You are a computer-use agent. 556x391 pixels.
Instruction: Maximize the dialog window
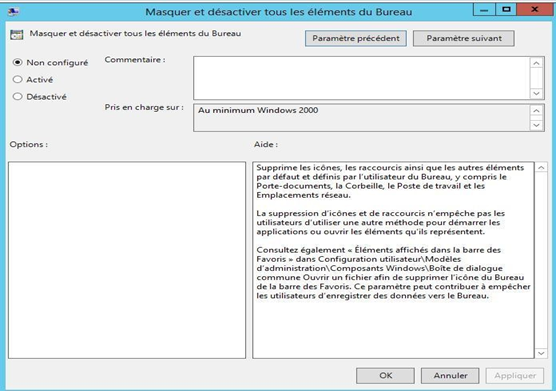tap(506, 10)
